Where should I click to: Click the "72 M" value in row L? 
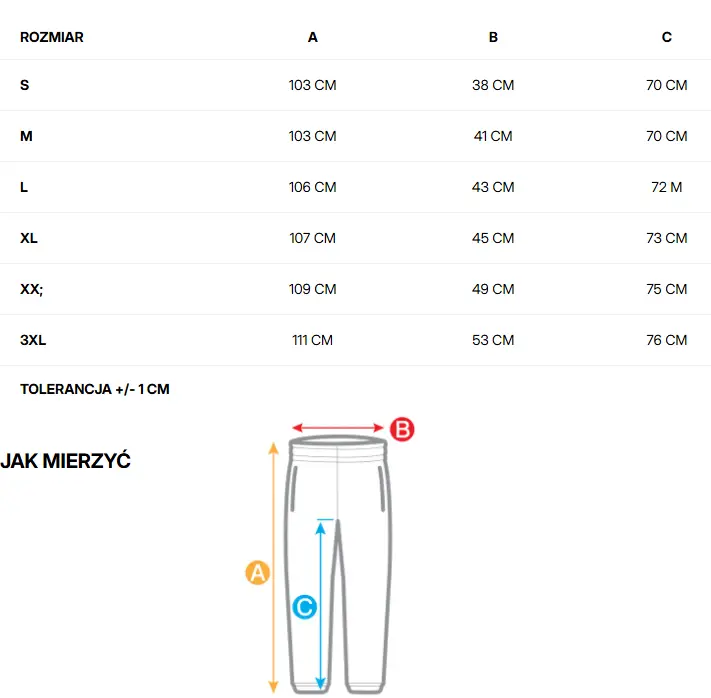tap(667, 187)
